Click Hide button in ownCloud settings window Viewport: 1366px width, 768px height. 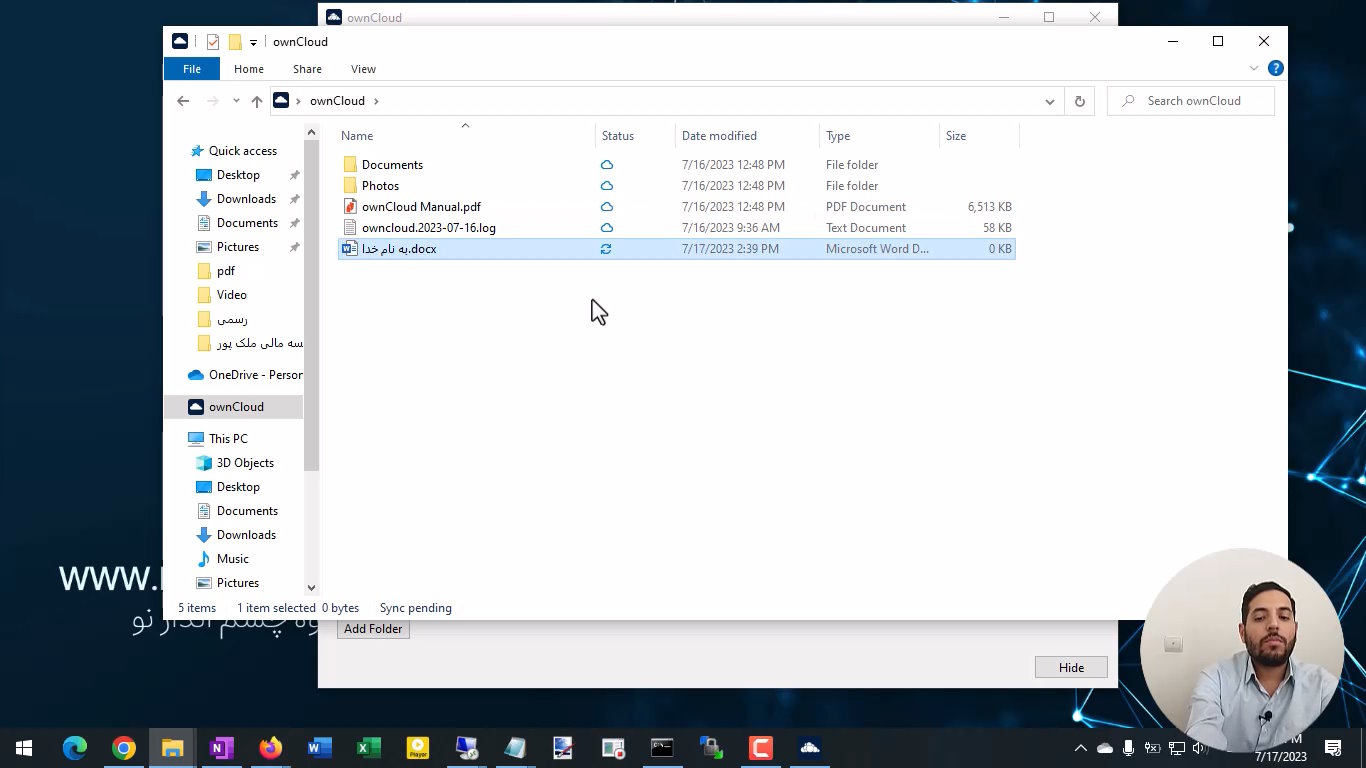tap(1071, 668)
